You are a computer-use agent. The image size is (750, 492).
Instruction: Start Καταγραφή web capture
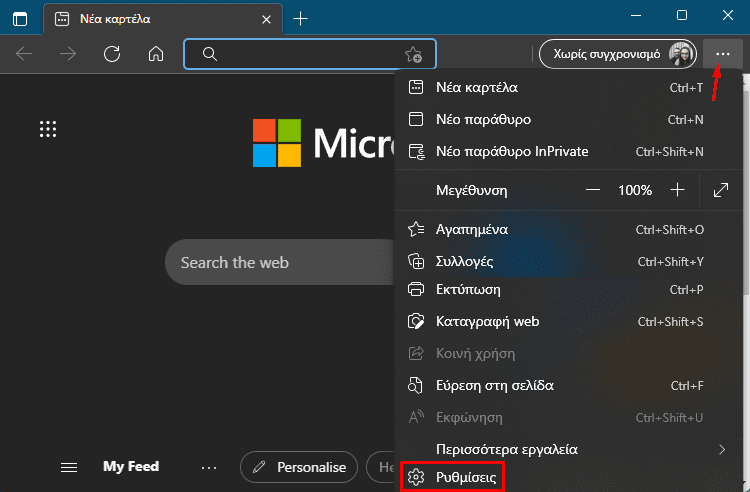568,321
